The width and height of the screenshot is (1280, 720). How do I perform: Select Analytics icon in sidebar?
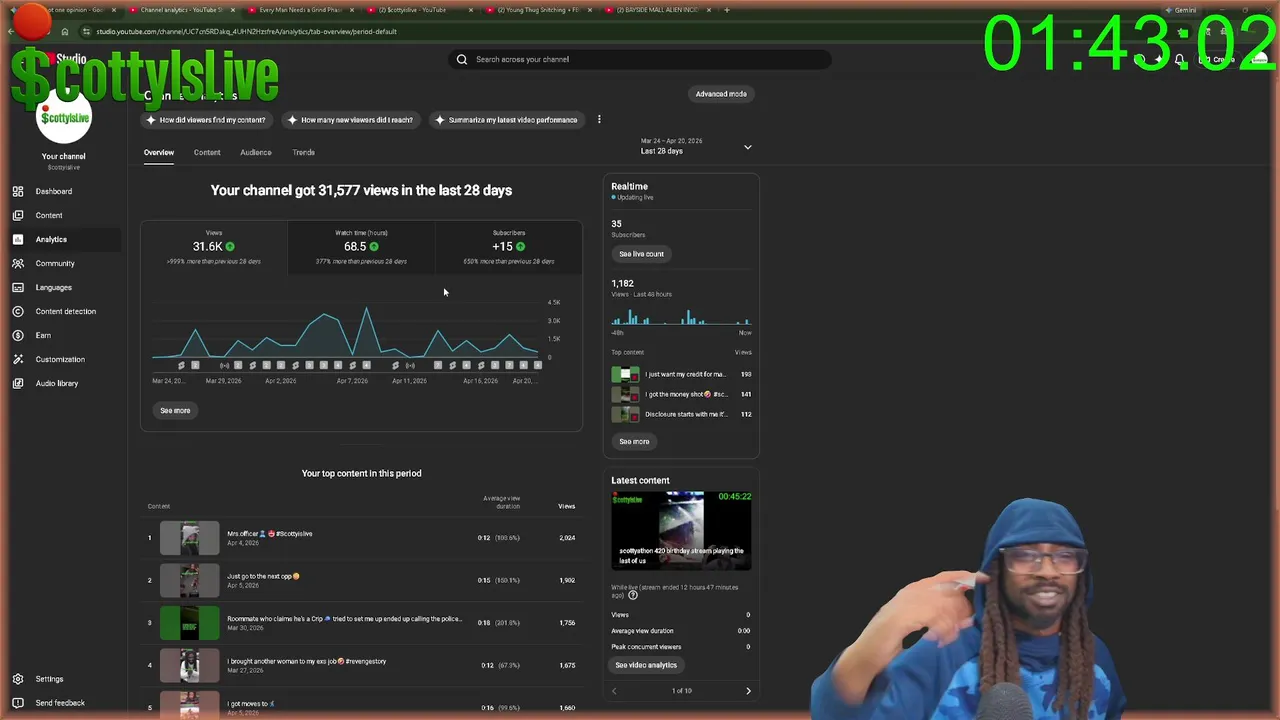tap(18, 239)
